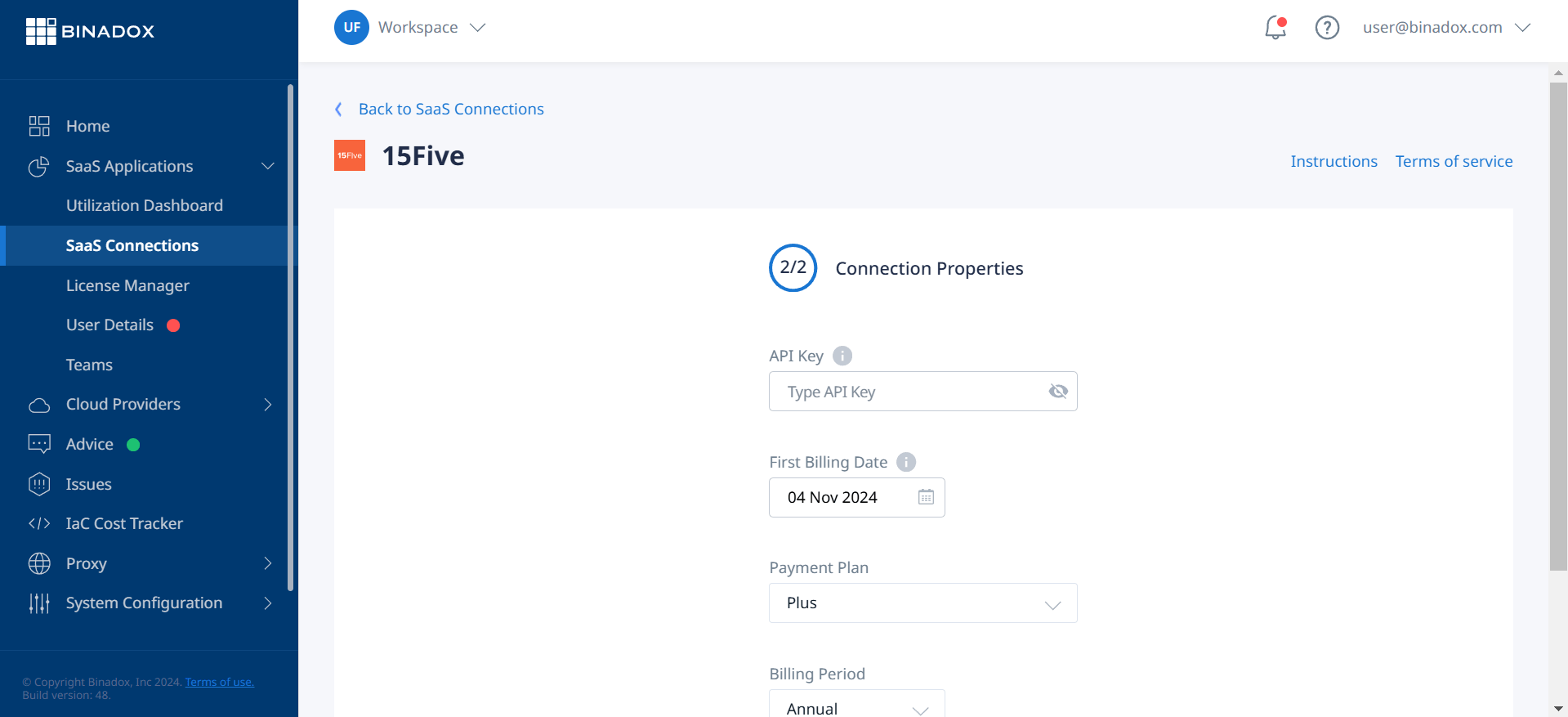Image resolution: width=1568 pixels, height=717 pixels.
Task: Click the API Key info icon
Action: [x=842, y=356]
